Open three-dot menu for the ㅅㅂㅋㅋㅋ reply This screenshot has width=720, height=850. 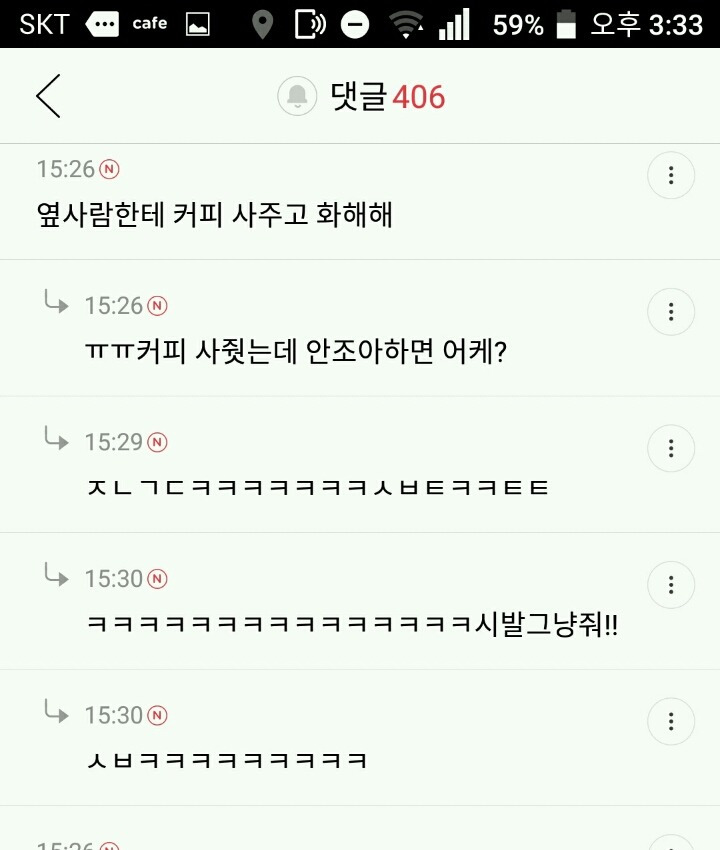click(x=671, y=722)
